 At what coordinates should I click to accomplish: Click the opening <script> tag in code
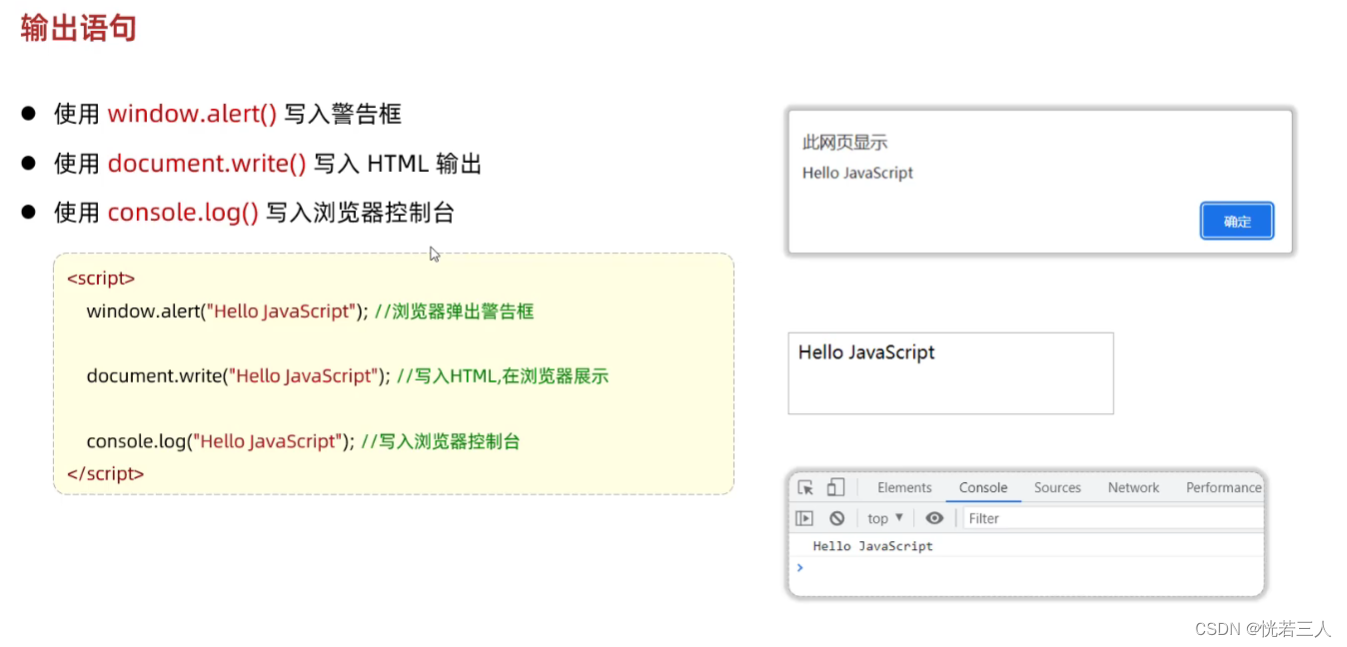tap(101, 279)
